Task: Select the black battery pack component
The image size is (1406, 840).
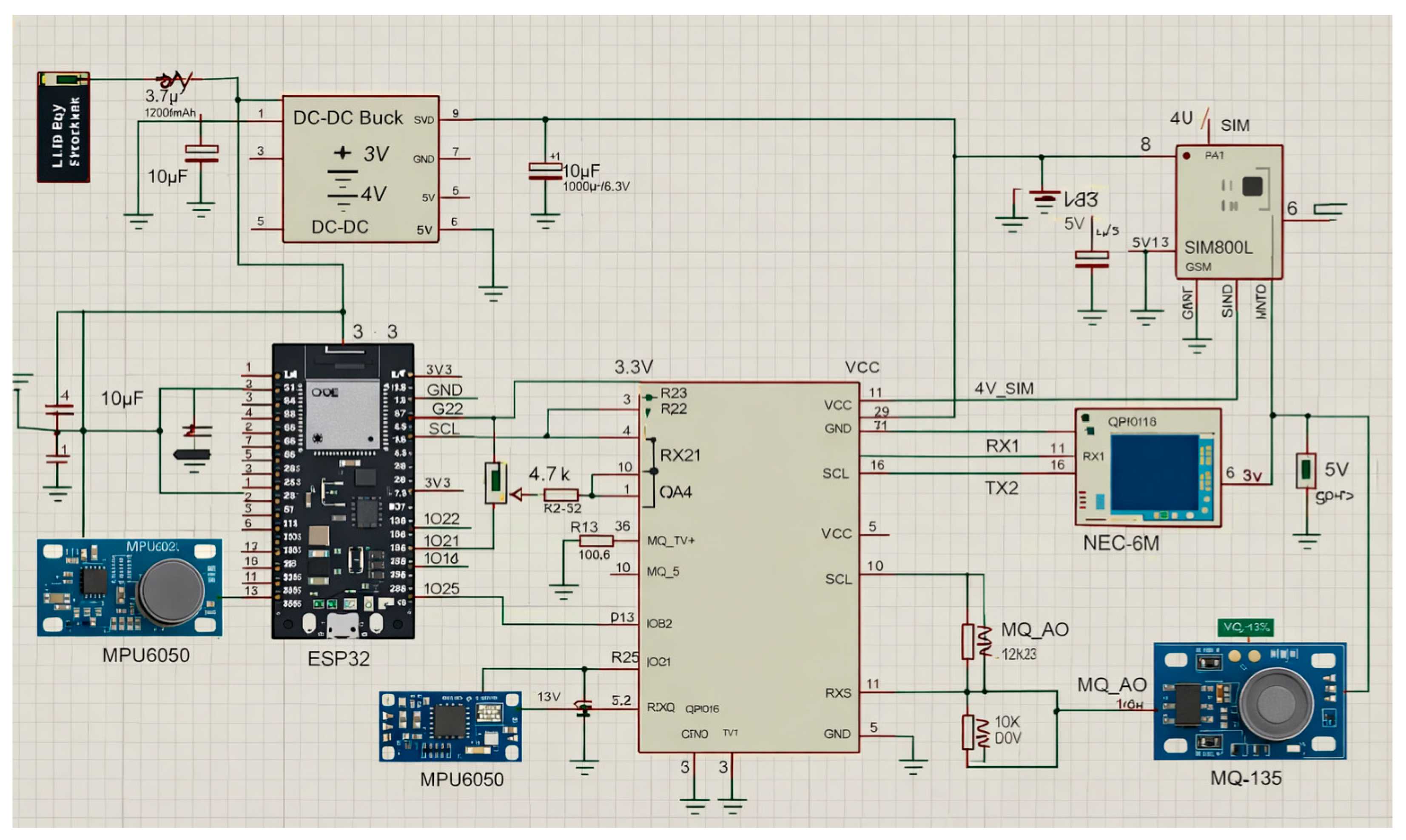Action: pos(63,128)
